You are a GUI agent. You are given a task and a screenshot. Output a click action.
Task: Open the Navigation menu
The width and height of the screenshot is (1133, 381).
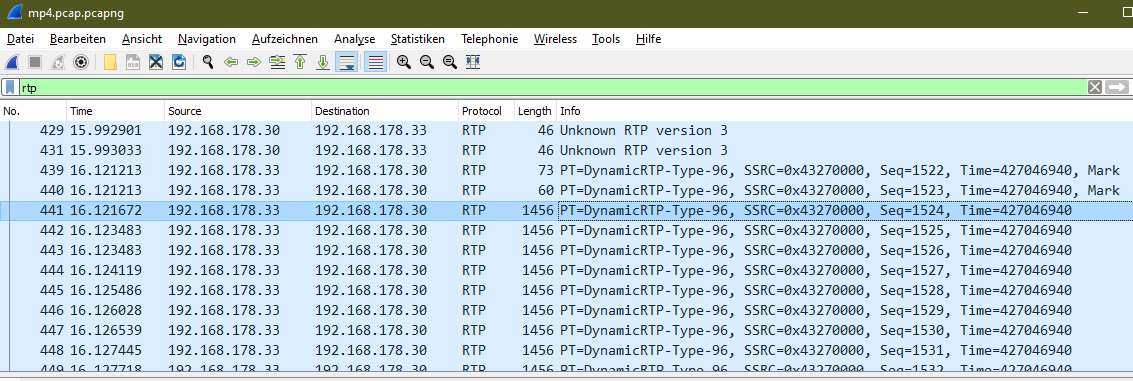click(207, 39)
